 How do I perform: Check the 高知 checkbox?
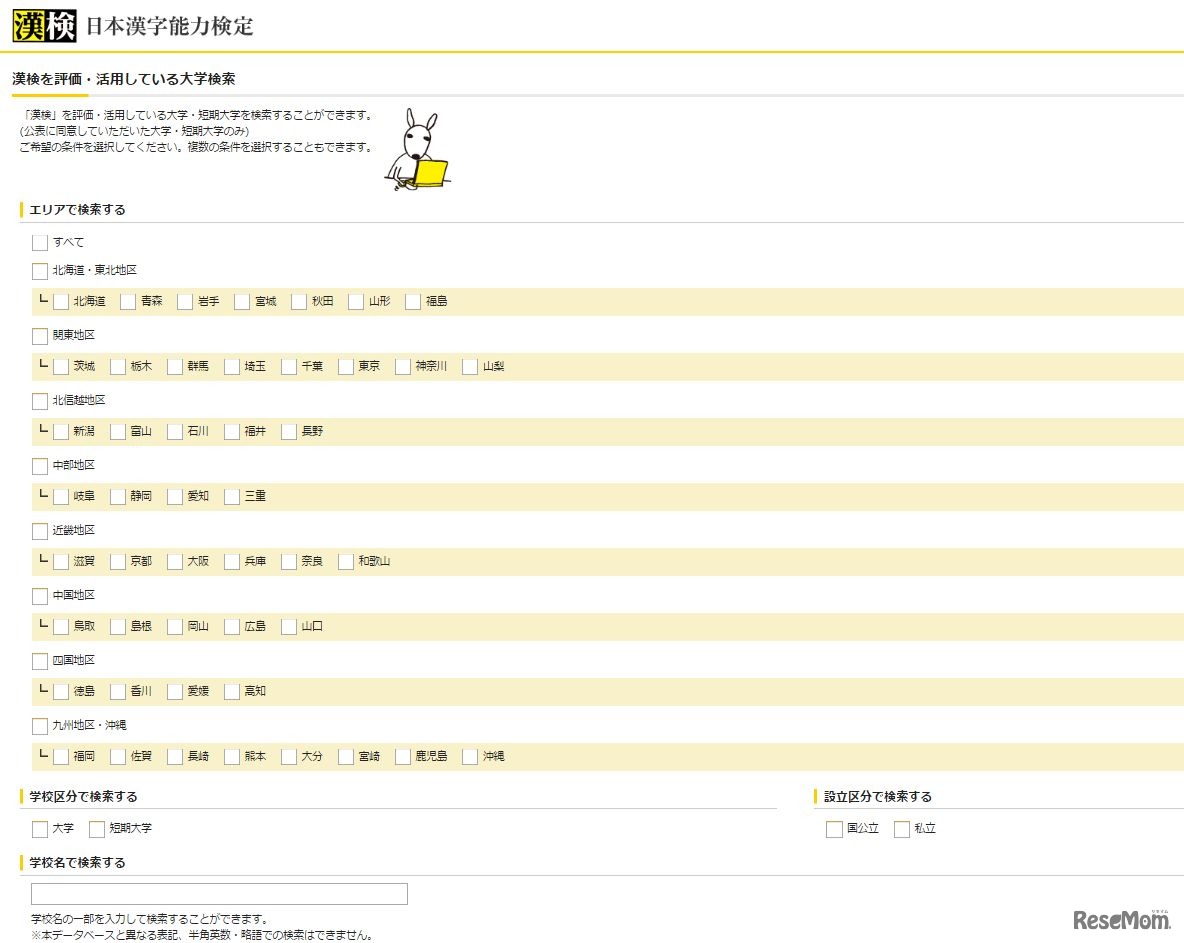(x=232, y=691)
